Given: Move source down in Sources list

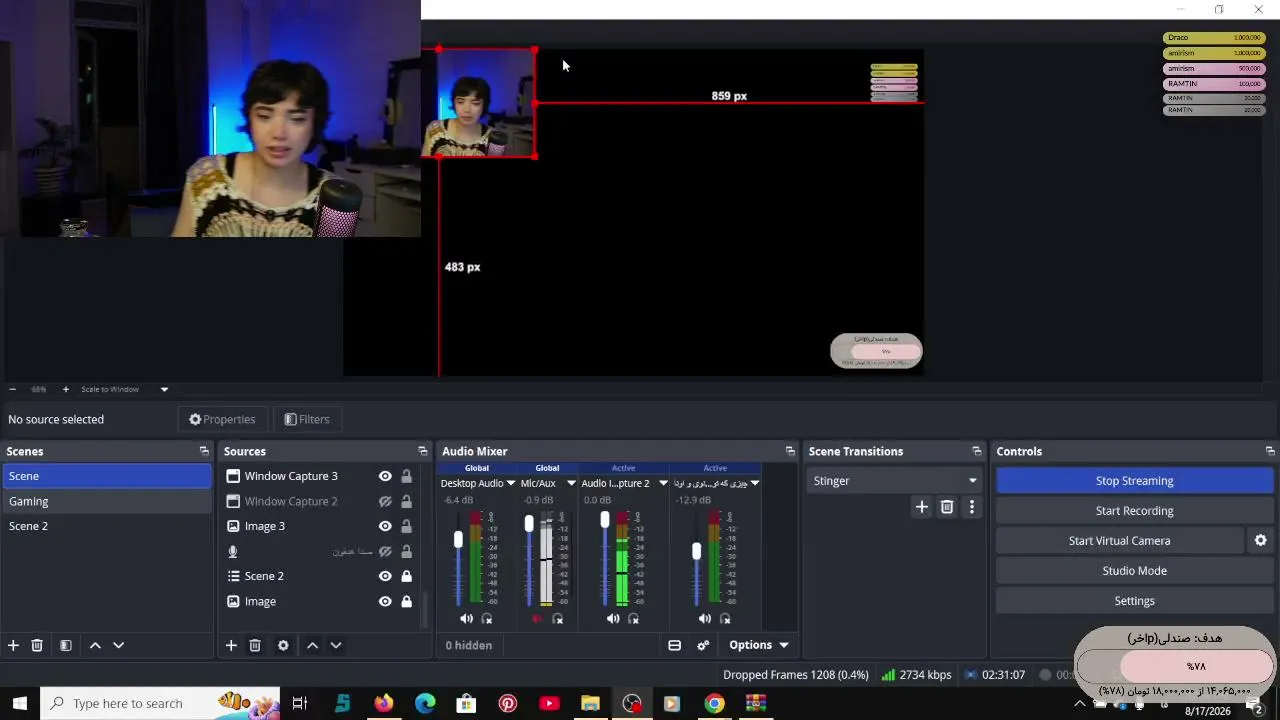Looking at the screenshot, I should 336,646.
